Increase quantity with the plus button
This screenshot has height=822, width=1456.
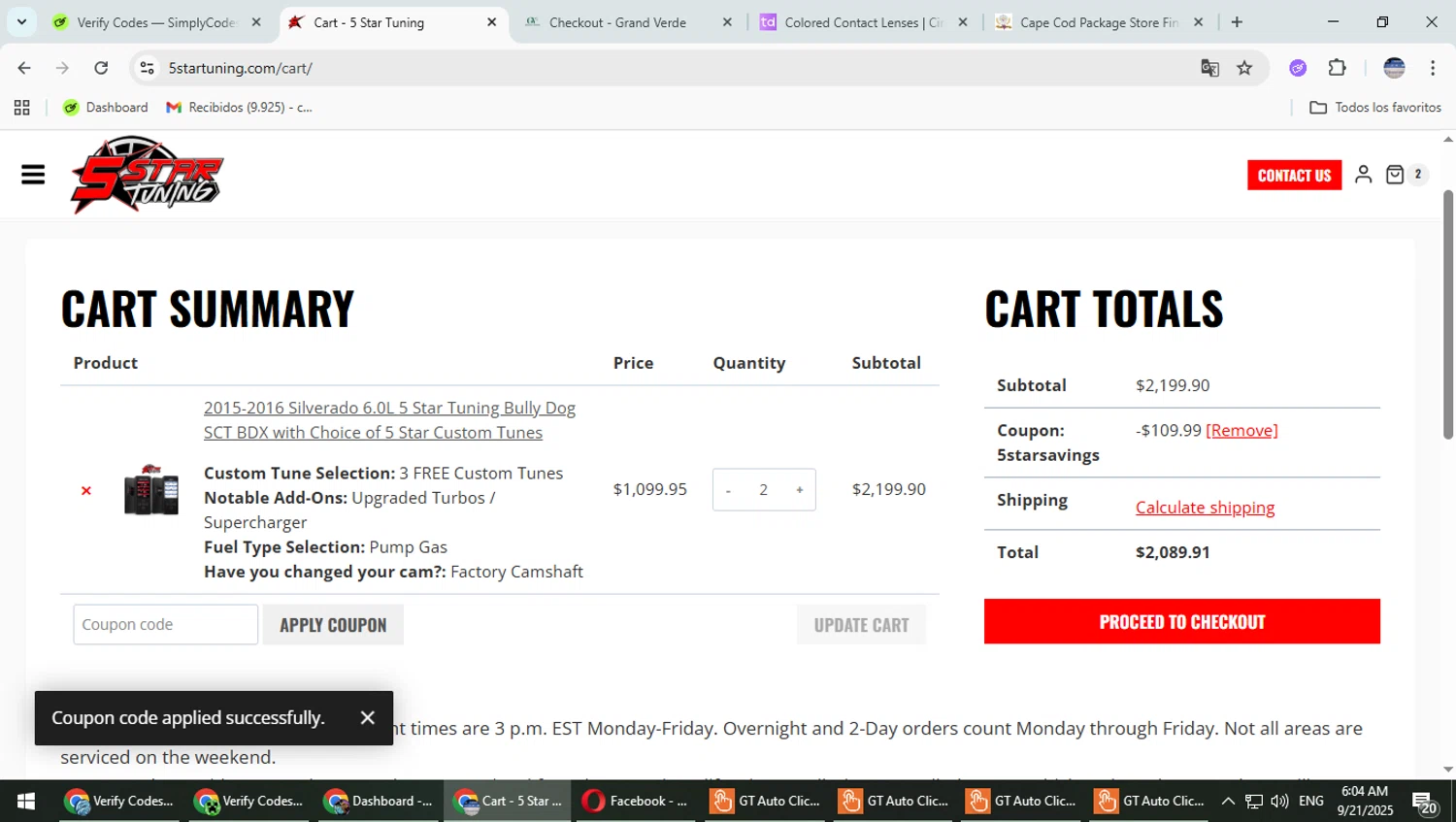point(800,490)
